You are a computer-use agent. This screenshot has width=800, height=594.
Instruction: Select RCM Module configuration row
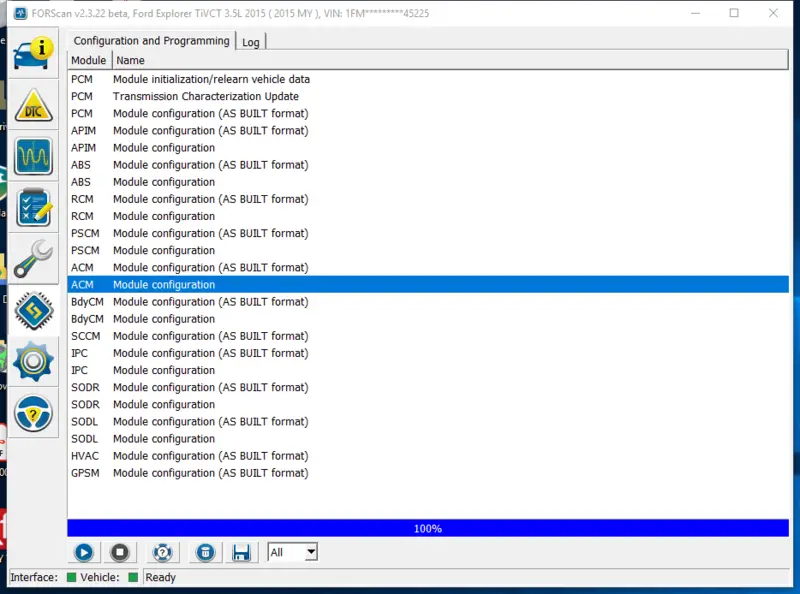click(428, 216)
